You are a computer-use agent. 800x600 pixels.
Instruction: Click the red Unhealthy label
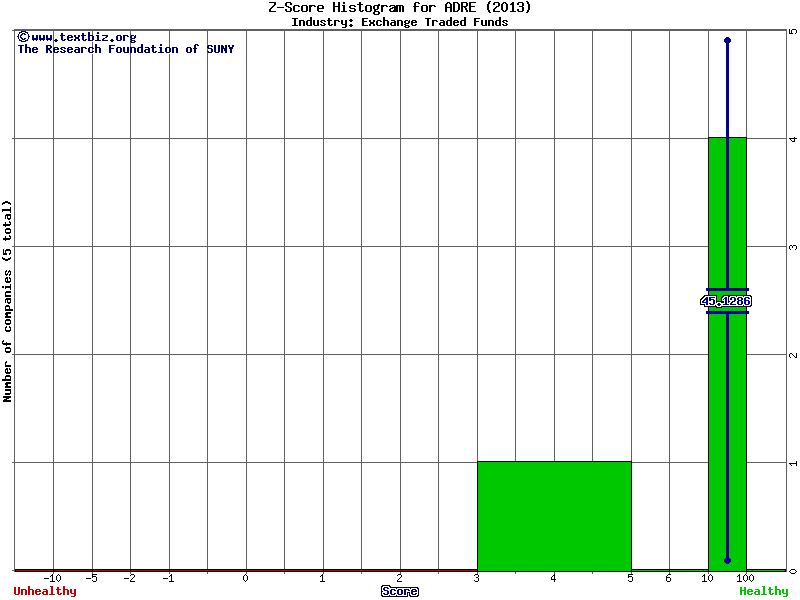click(45, 591)
